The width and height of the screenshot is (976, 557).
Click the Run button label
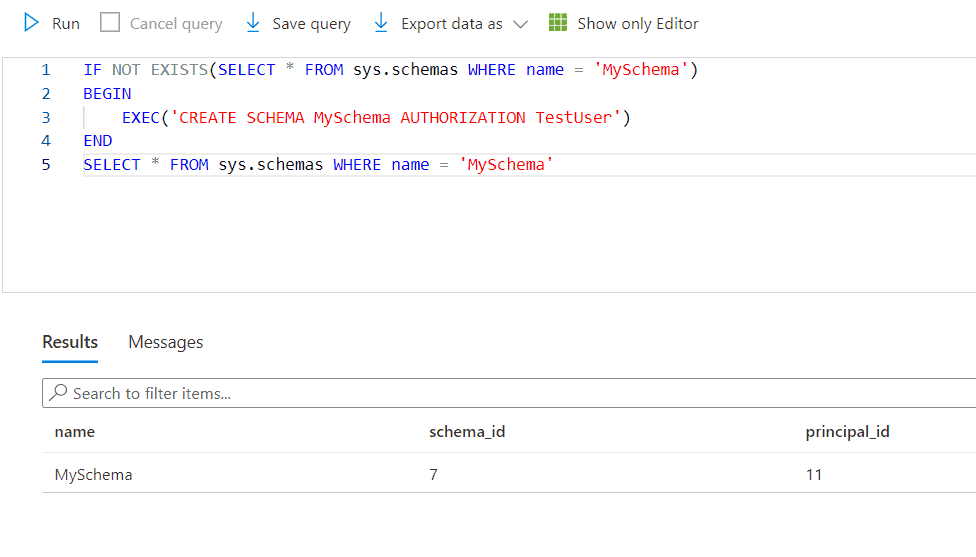pyautogui.click(x=65, y=24)
